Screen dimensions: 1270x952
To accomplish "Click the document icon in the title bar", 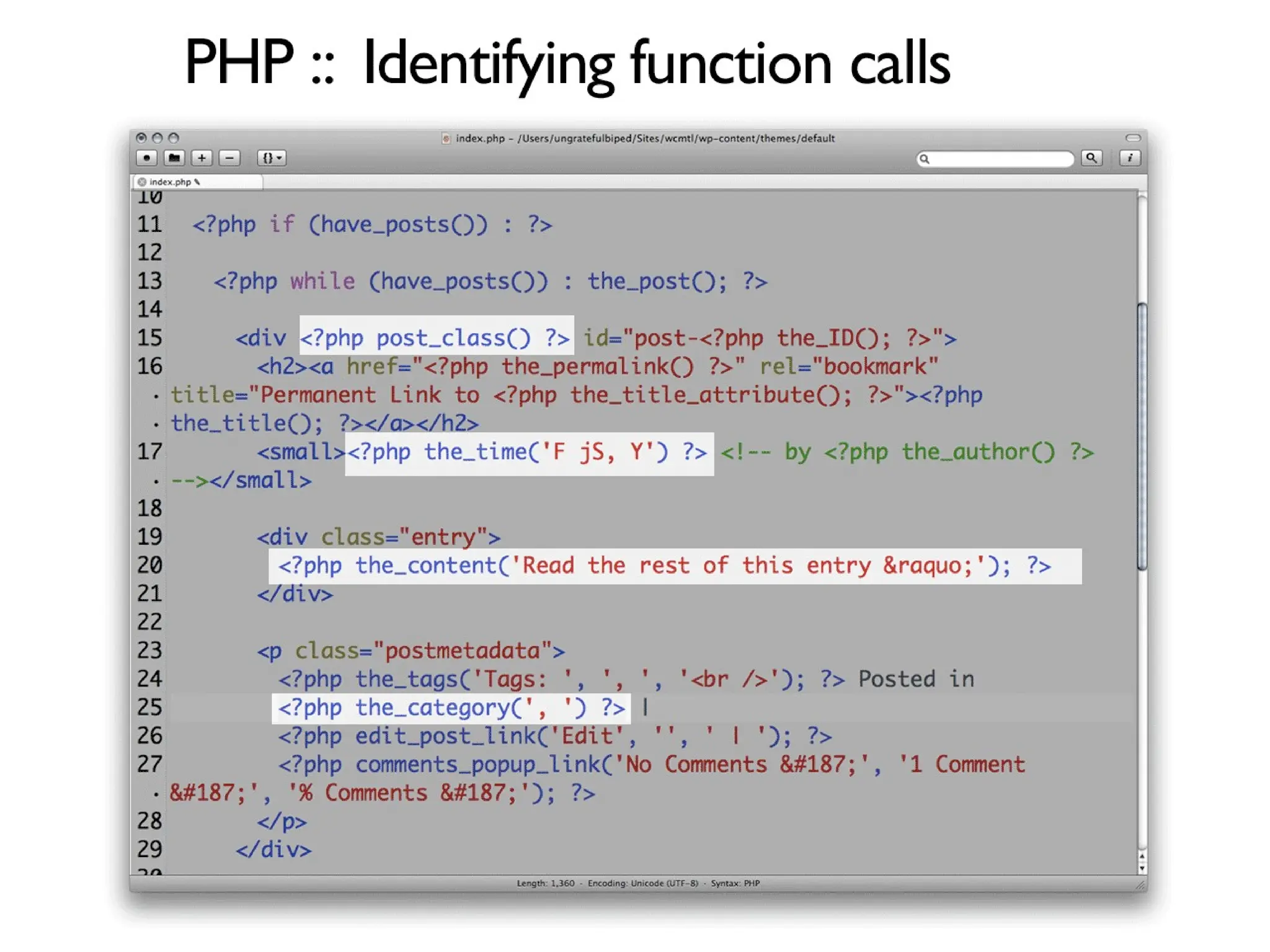I will tap(446, 138).
